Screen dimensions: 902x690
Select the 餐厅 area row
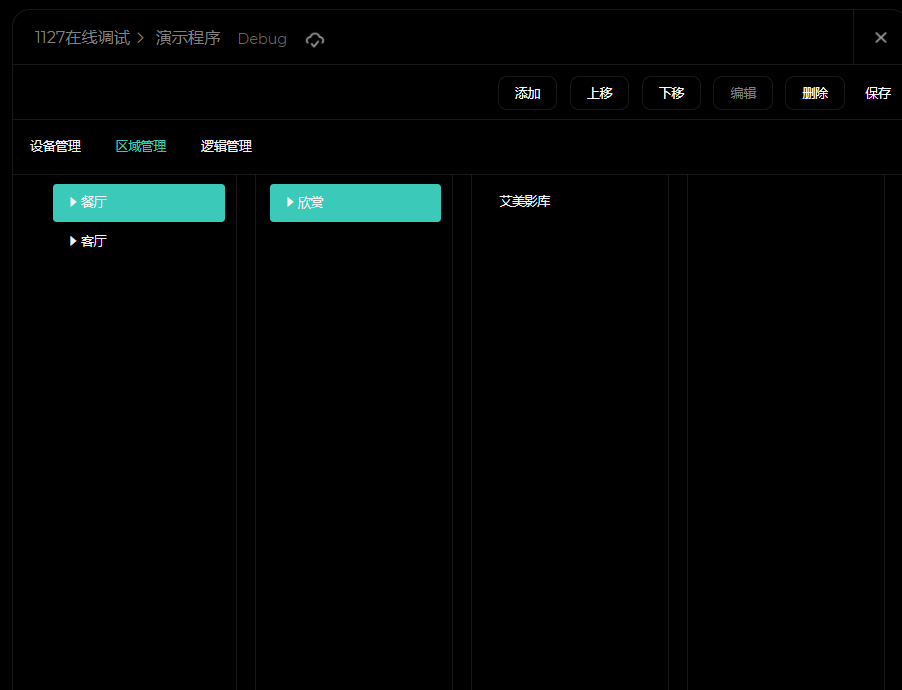point(139,203)
